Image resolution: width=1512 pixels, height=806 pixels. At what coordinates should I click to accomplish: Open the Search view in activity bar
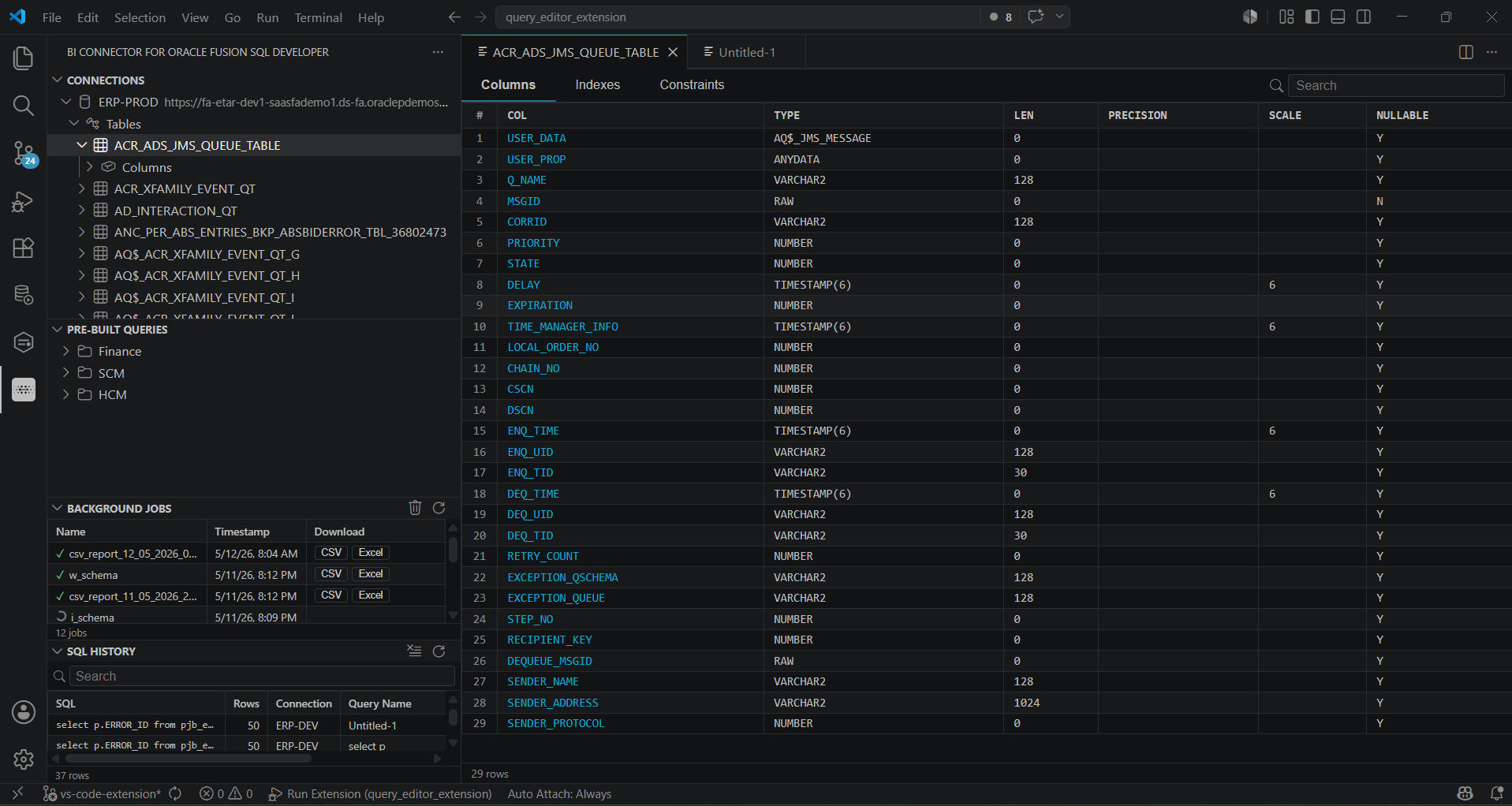pos(24,106)
